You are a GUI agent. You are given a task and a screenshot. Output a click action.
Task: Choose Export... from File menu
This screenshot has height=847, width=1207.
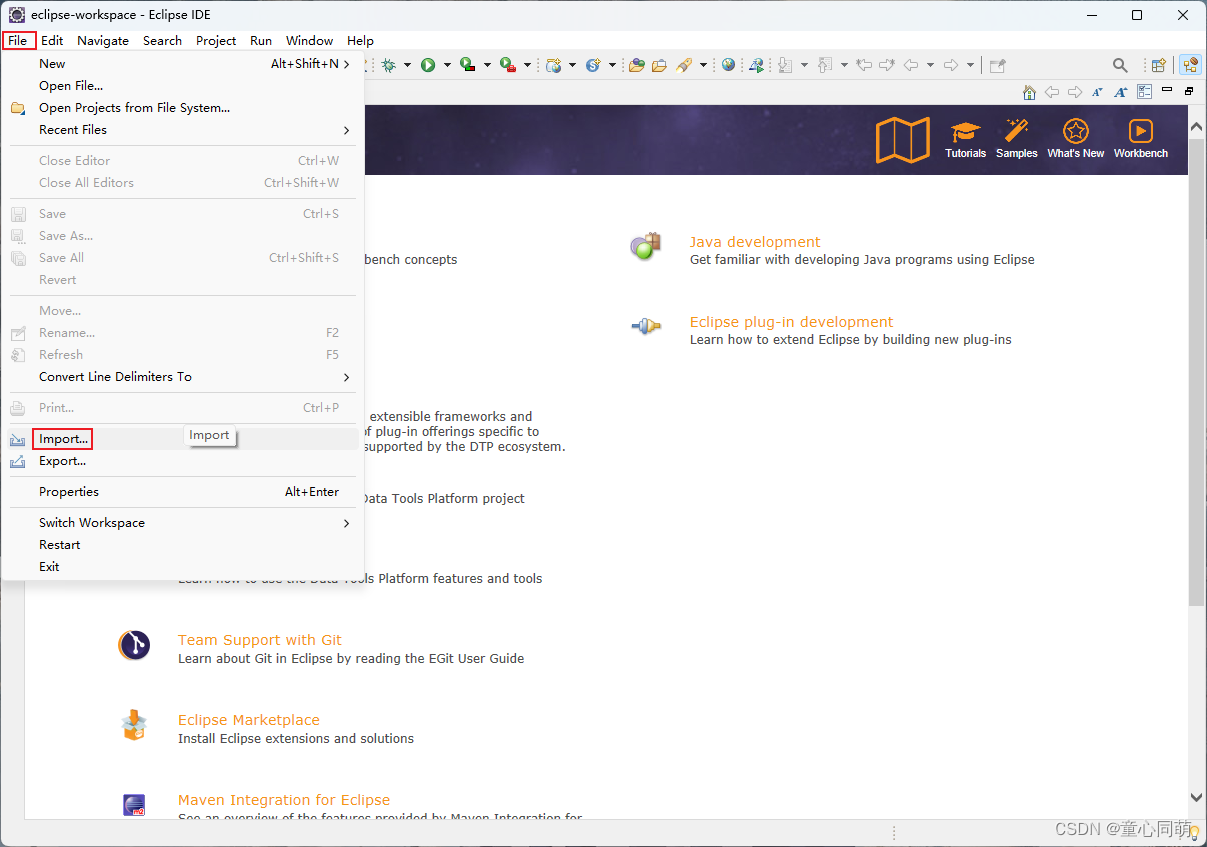point(182,461)
